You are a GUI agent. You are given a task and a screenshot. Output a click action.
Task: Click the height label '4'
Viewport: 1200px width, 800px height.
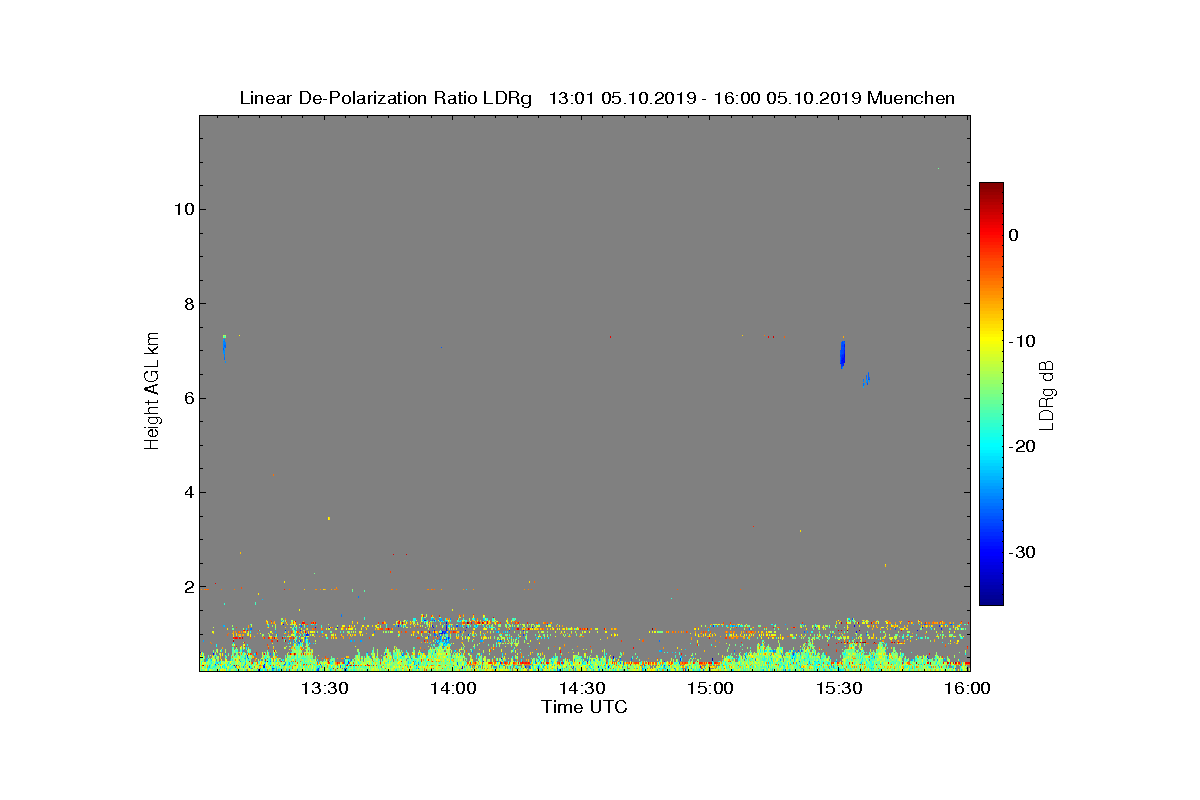pos(187,492)
